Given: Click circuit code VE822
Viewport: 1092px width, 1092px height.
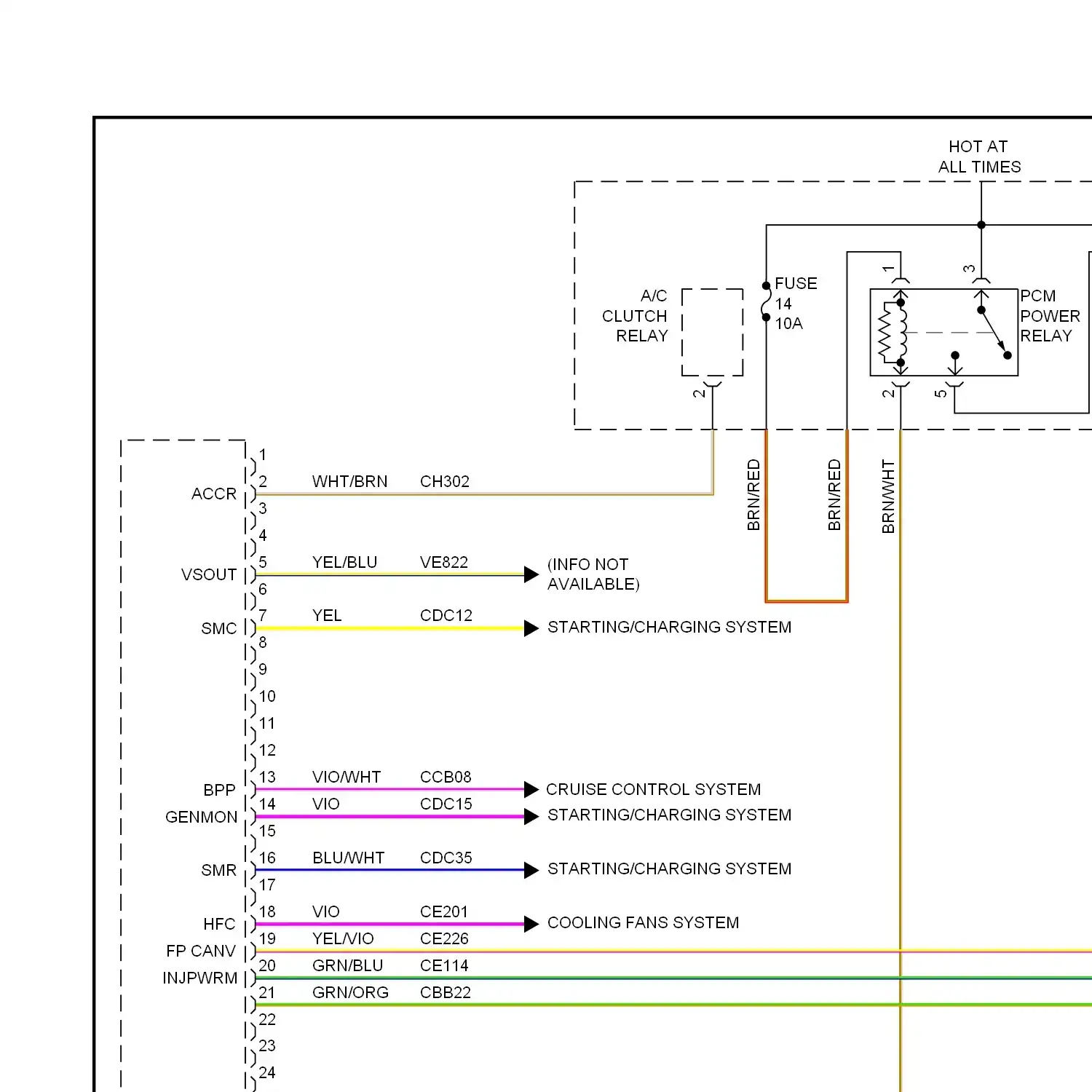Looking at the screenshot, I should click(444, 562).
